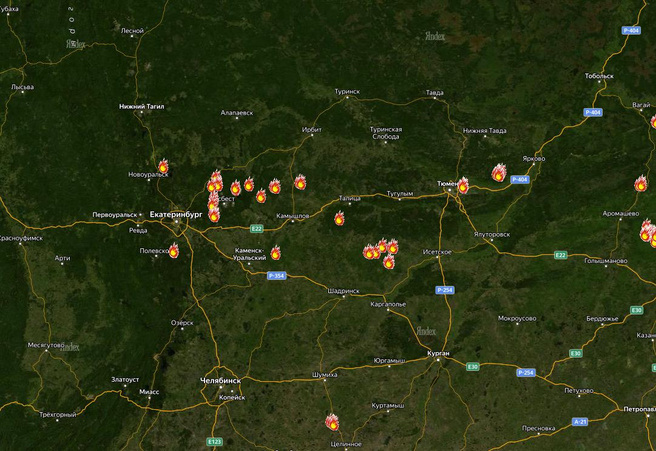This screenshot has height=451, width=656.
Task: Click the P-254 badge north of Курган
Action: [444, 290]
